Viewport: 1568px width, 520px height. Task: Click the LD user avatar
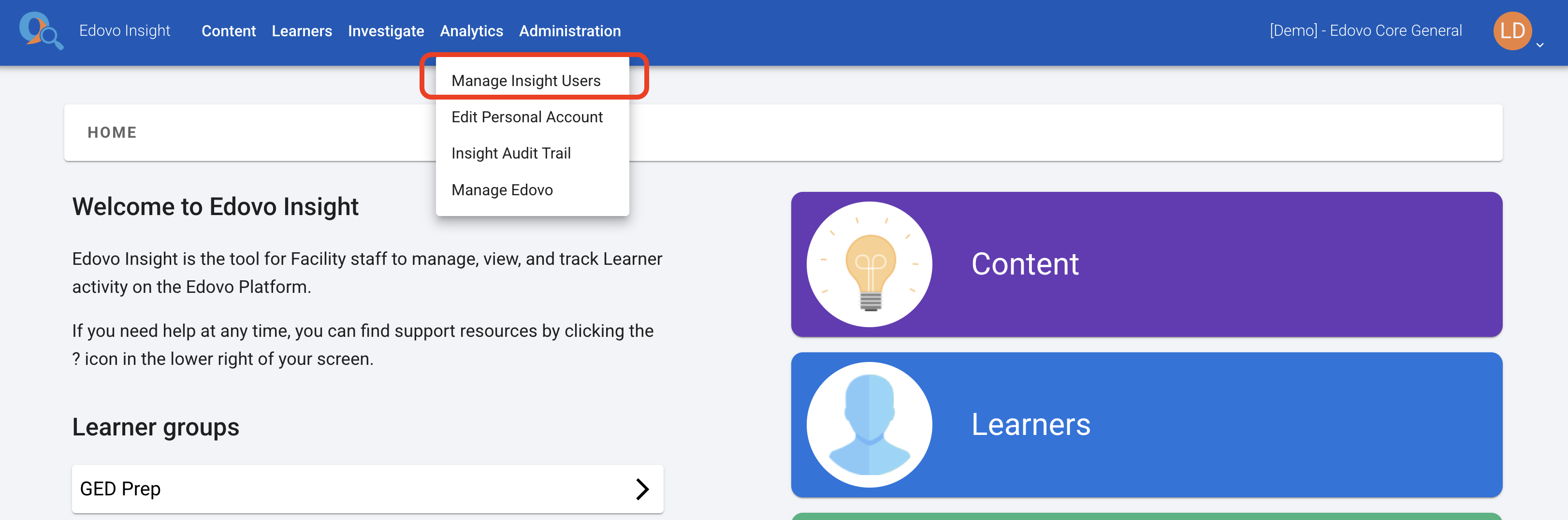(x=1512, y=31)
